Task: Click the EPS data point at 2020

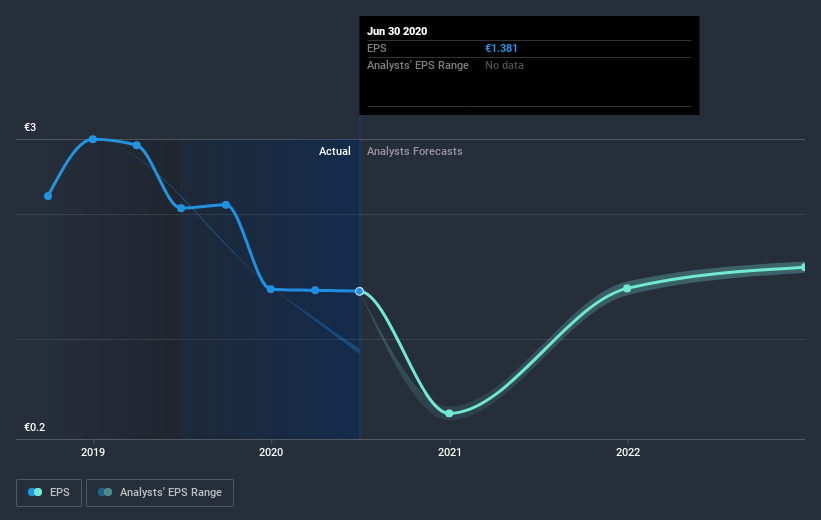Action: (271, 289)
